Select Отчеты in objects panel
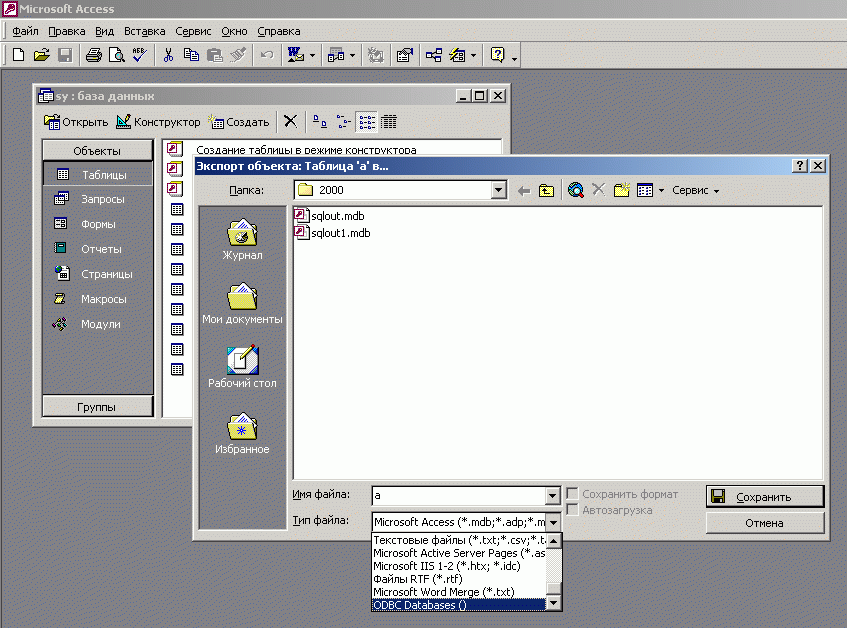This screenshot has height=628, width=847. click(x=97, y=249)
